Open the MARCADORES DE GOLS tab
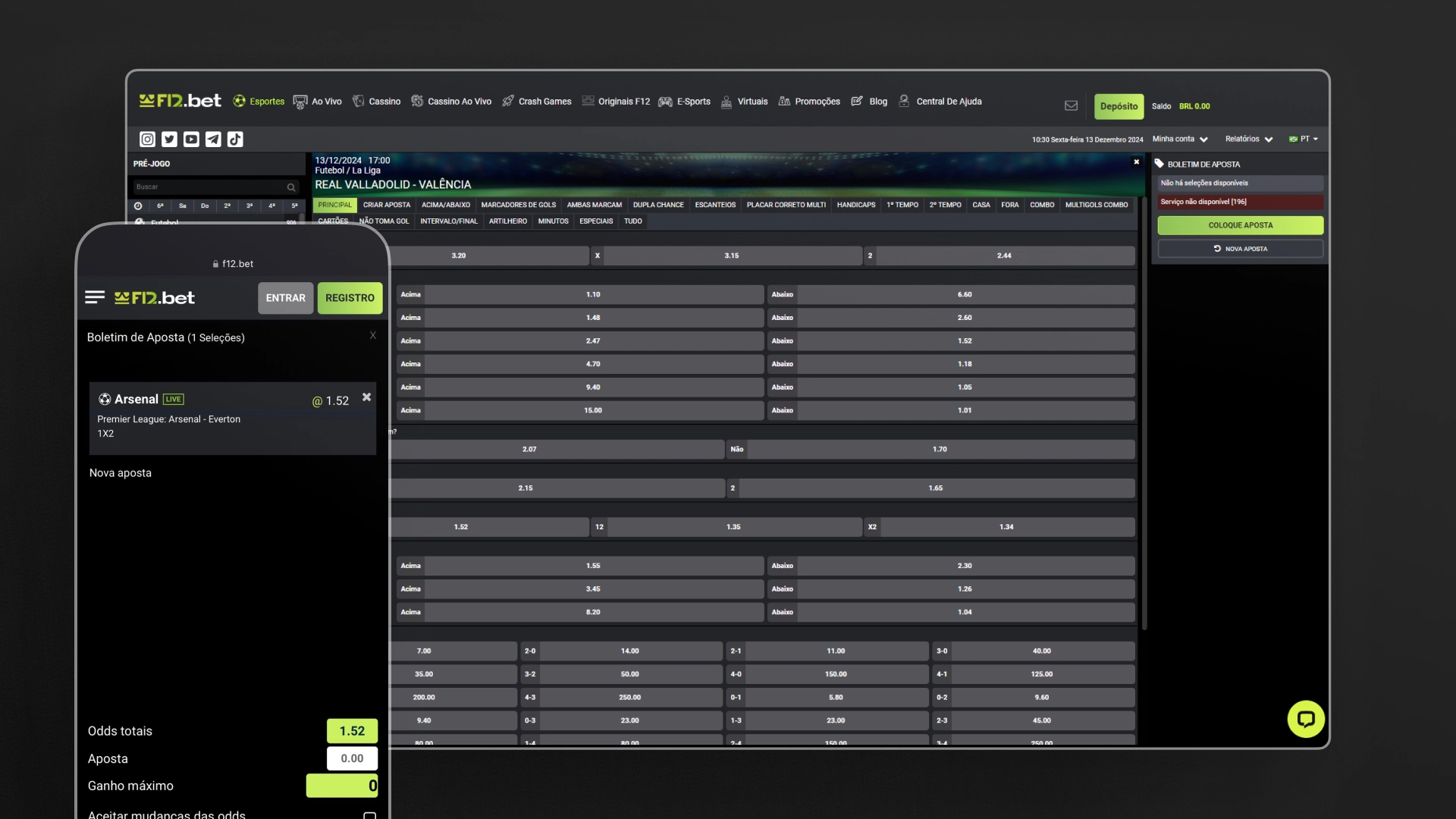This screenshot has width=1456, height=819. [x=519, y=205]
